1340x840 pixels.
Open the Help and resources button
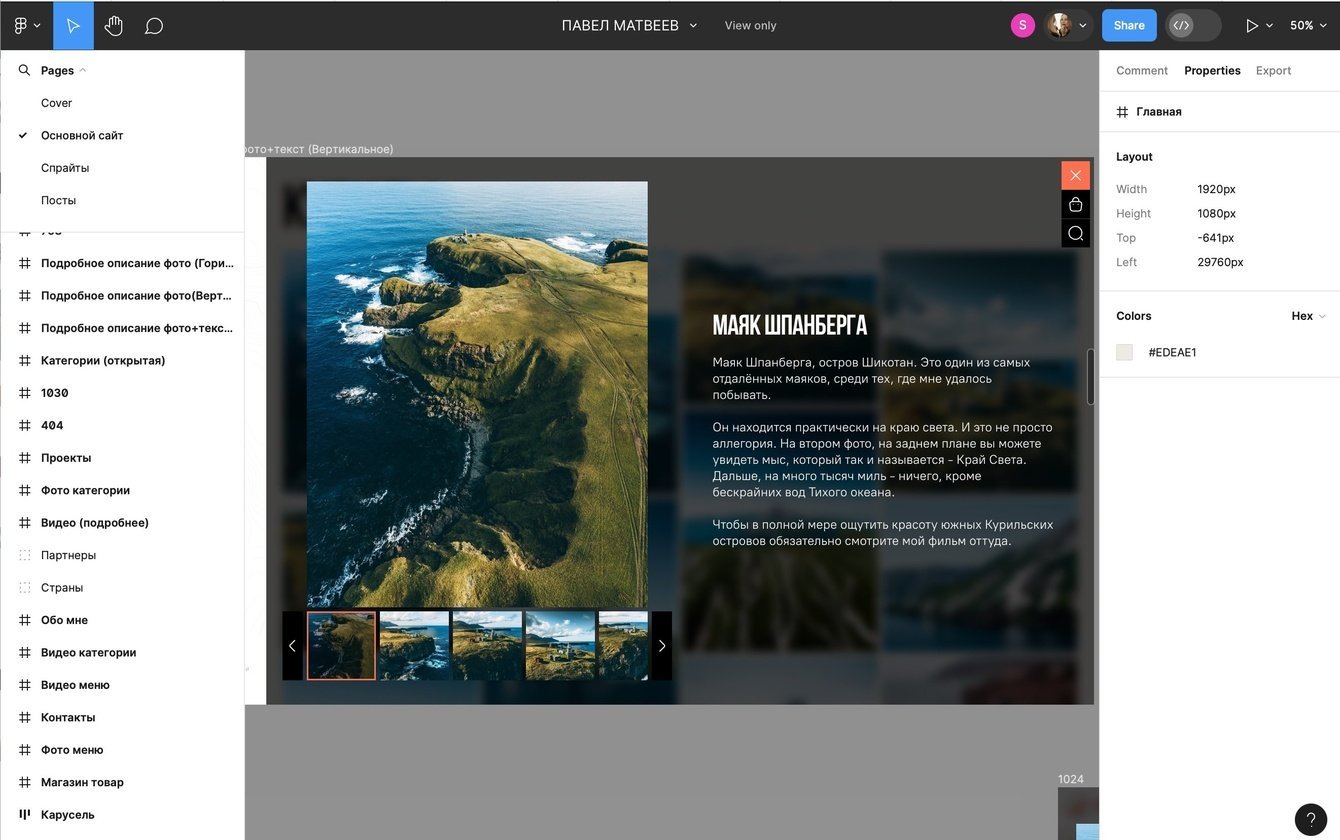(1311, 819)
